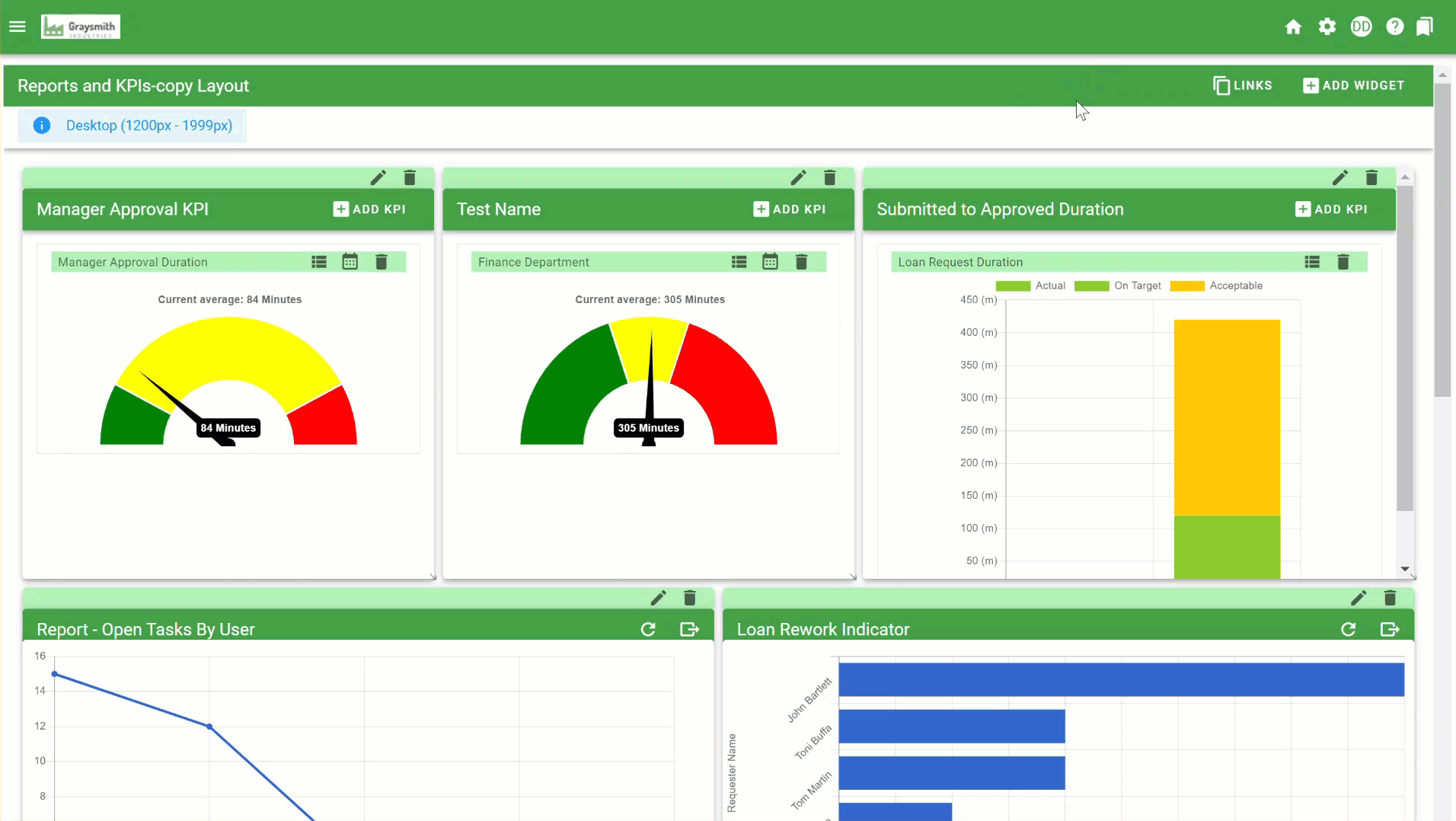Open the settings gear in header
Viewport: 1456px width, 821px height.
[x=1327, y=27]
